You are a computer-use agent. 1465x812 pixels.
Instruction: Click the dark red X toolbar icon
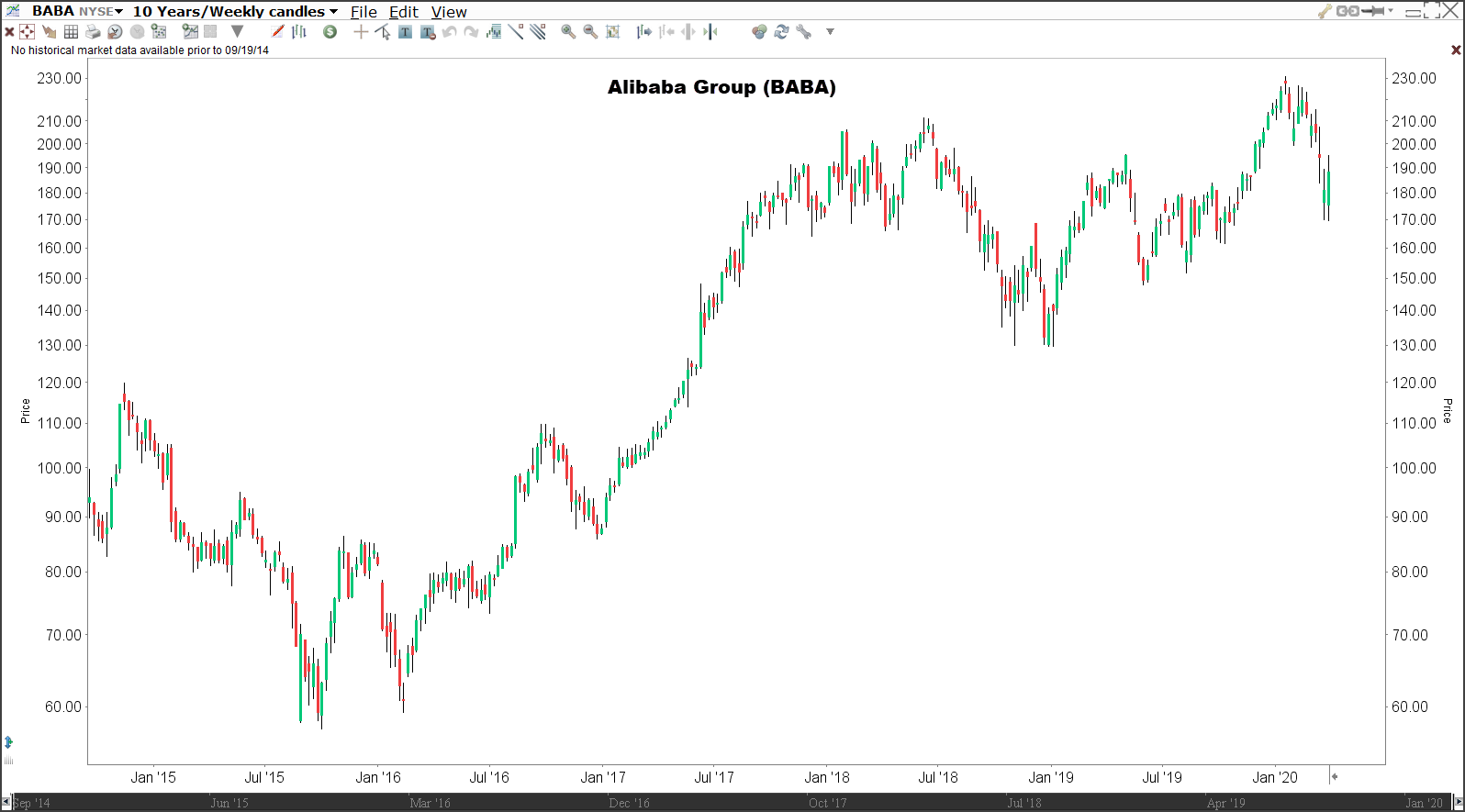[9, 32]
